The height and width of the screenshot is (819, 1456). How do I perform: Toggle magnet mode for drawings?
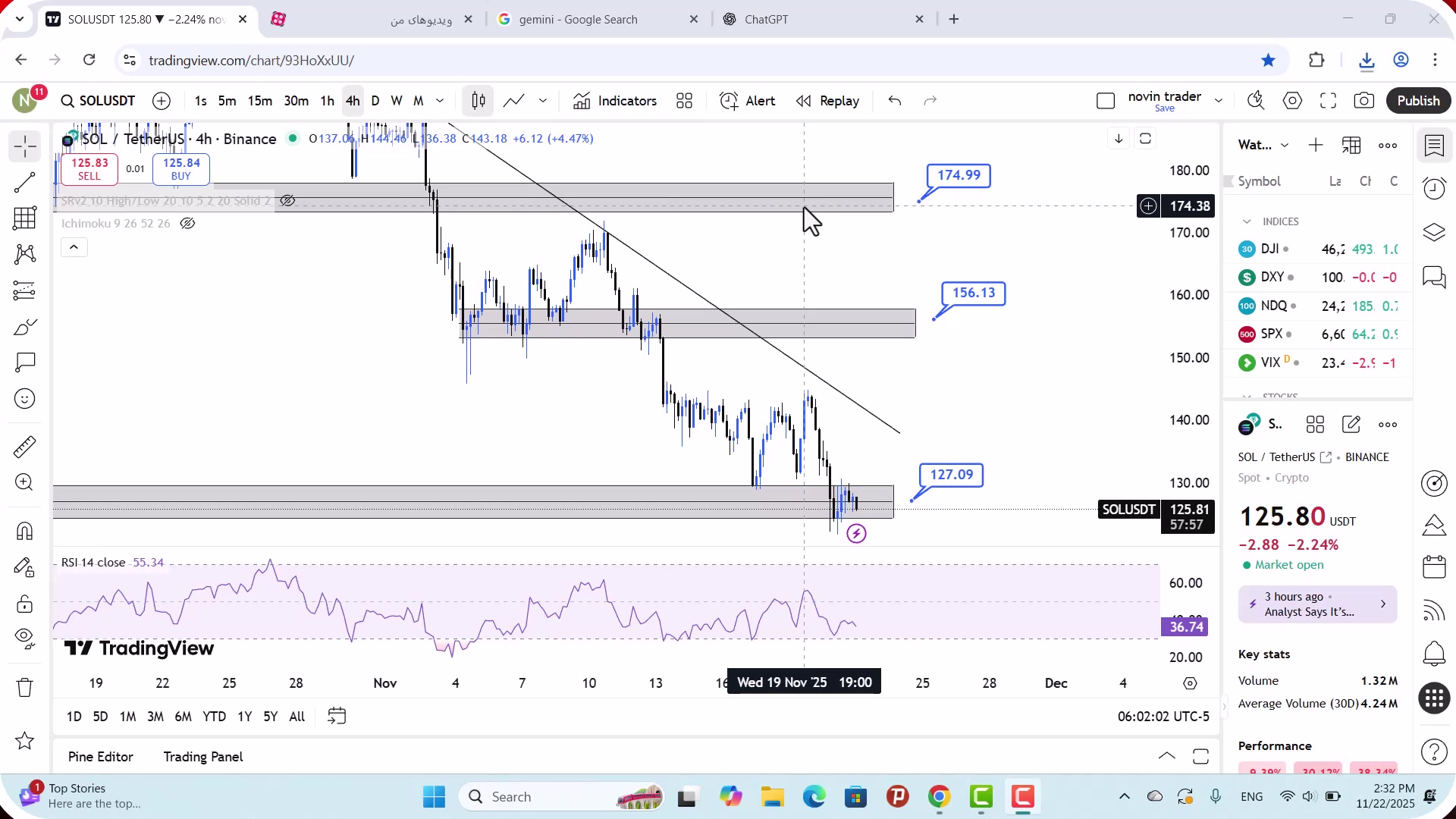point(24,531)
